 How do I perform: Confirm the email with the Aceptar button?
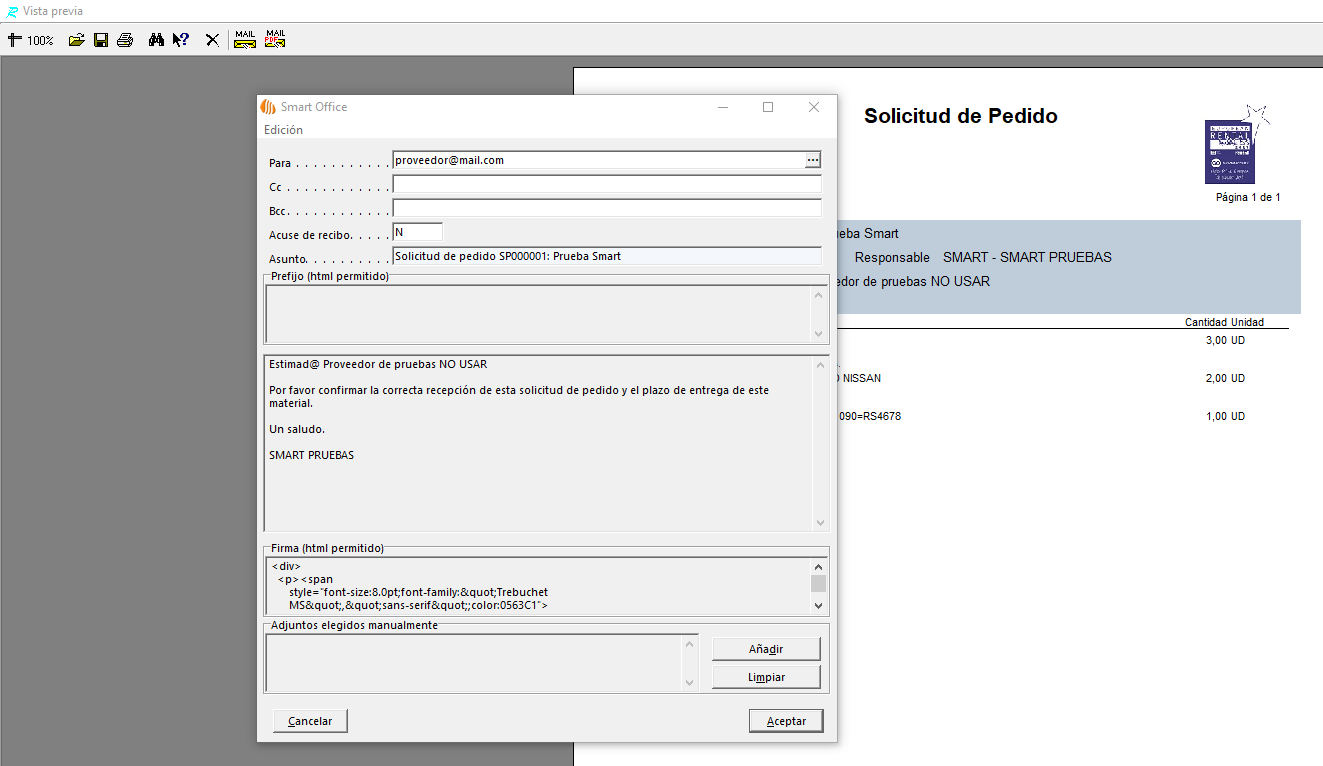point(786,721)
